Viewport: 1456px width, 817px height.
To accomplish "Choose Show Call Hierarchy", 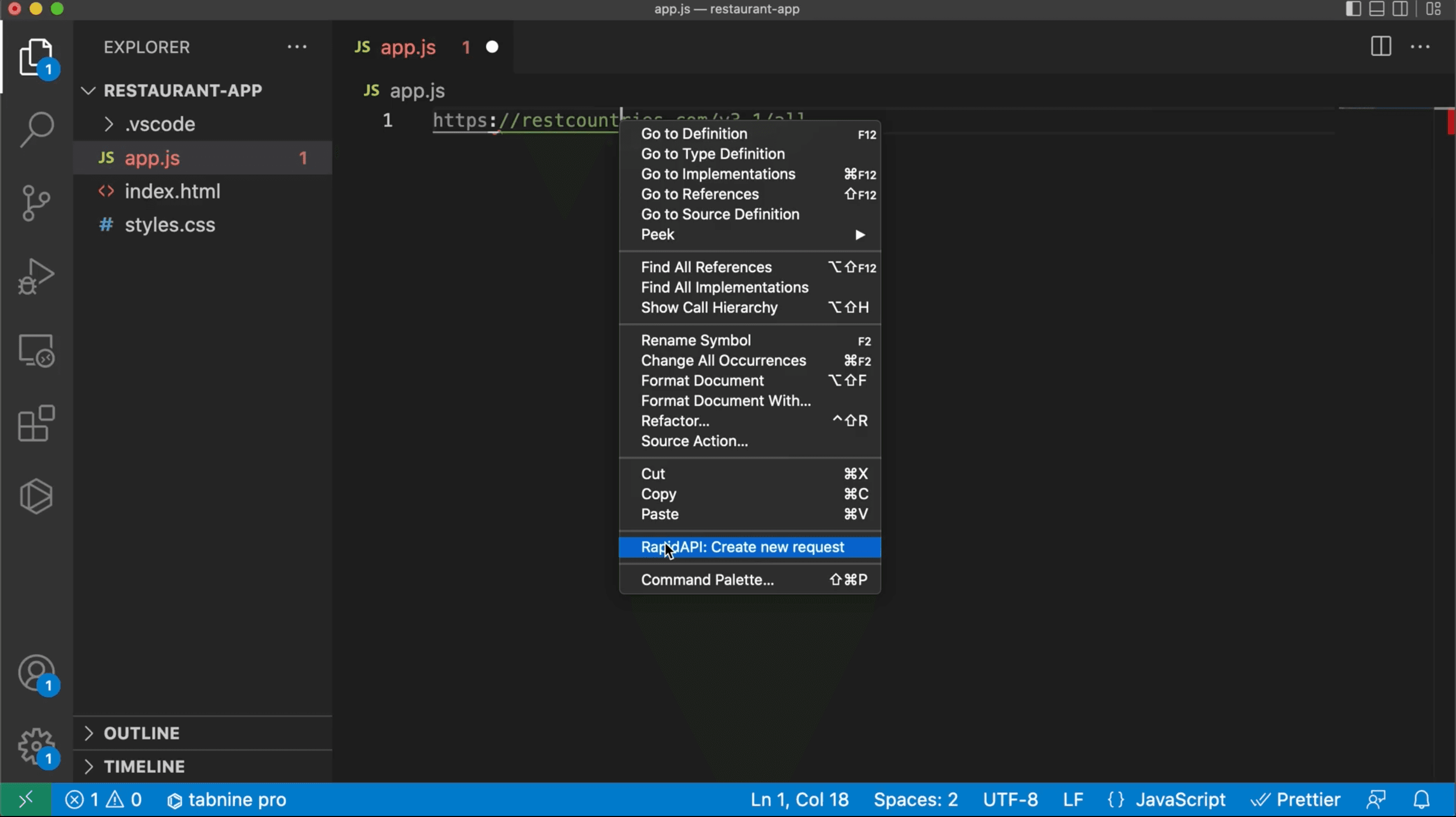I will coord(750,307).
